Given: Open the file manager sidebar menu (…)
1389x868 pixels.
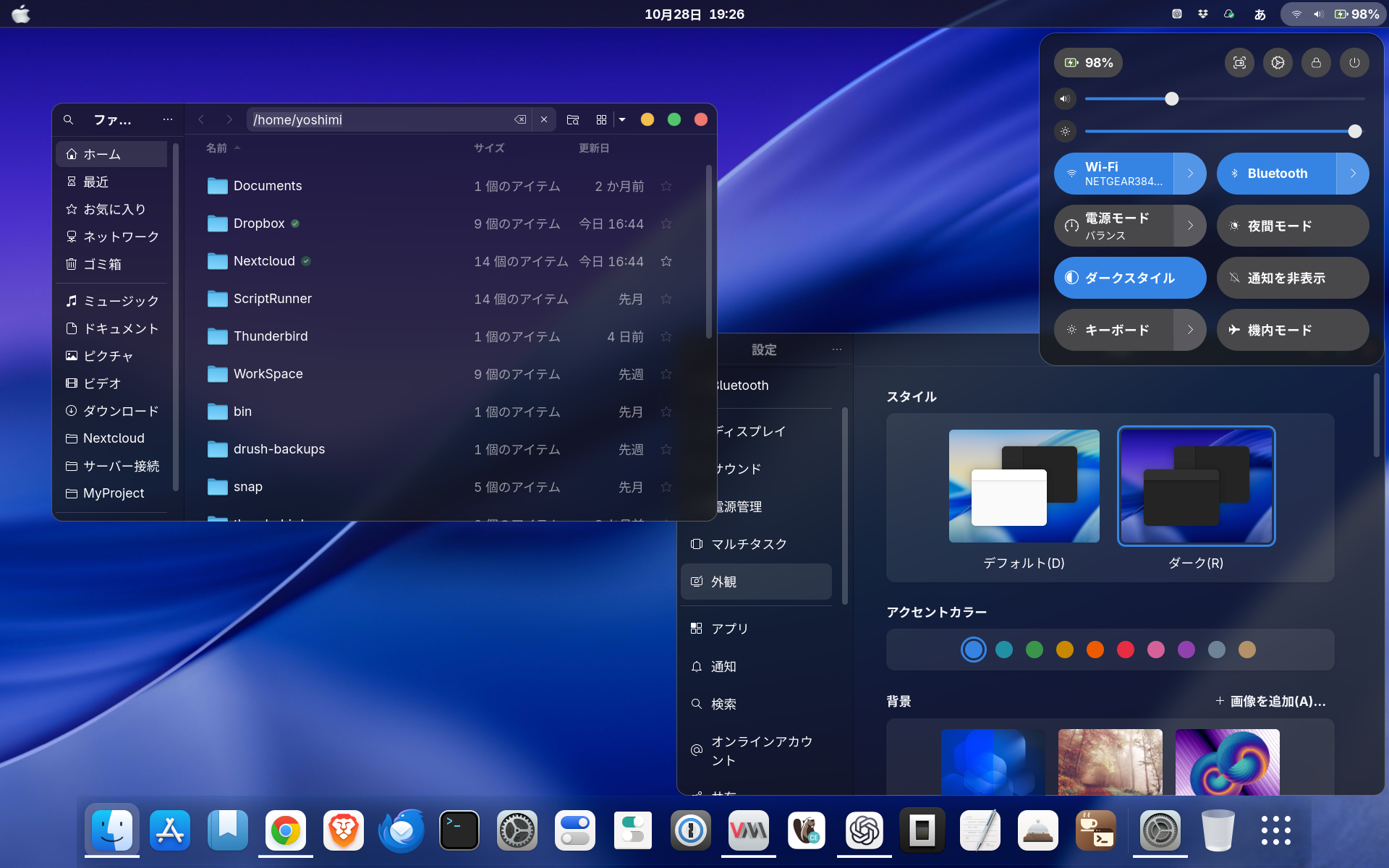Looking at the screenshot, I should click(x=168, y=119).
